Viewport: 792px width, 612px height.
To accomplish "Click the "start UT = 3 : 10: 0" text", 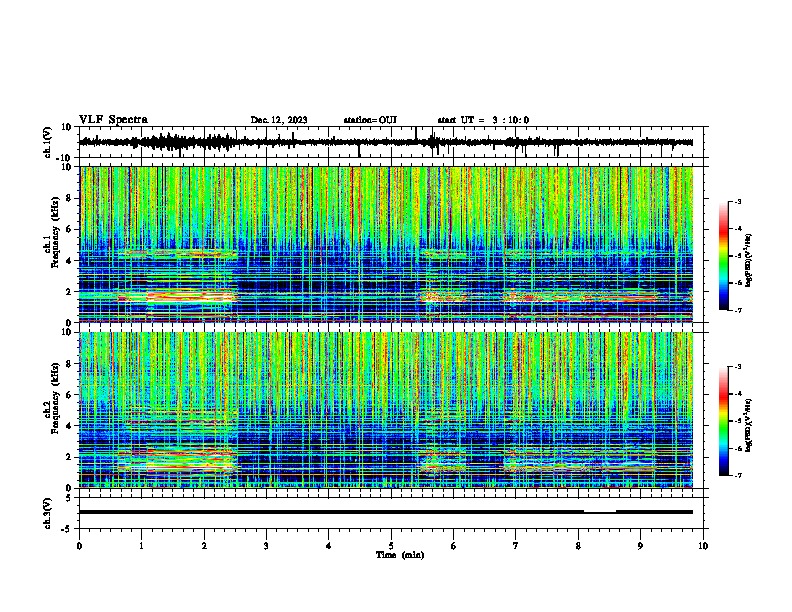I will coord(483,120).
